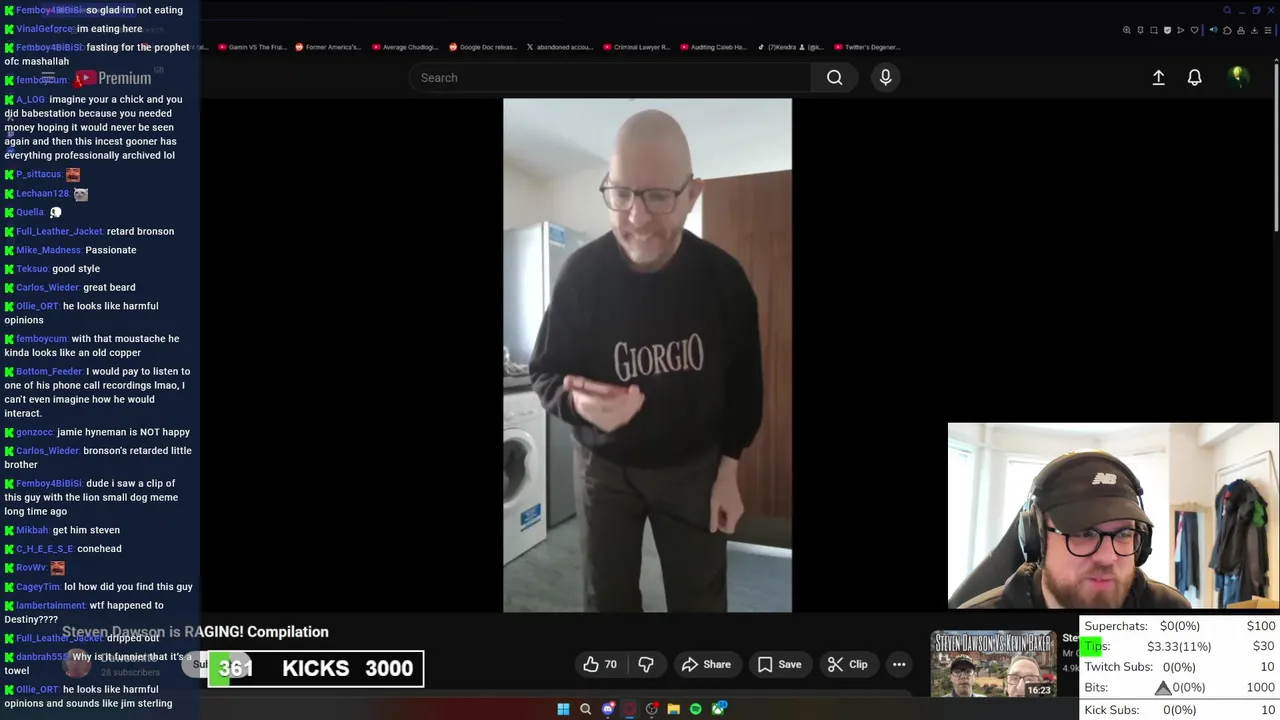1280x720 pixels.
Task: Switch to 'Former America's...' tab
Action: click(327, 47)
